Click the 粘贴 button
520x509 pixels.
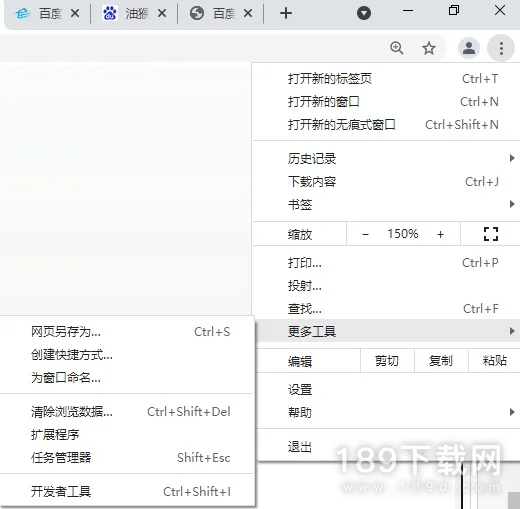point(494,361)
